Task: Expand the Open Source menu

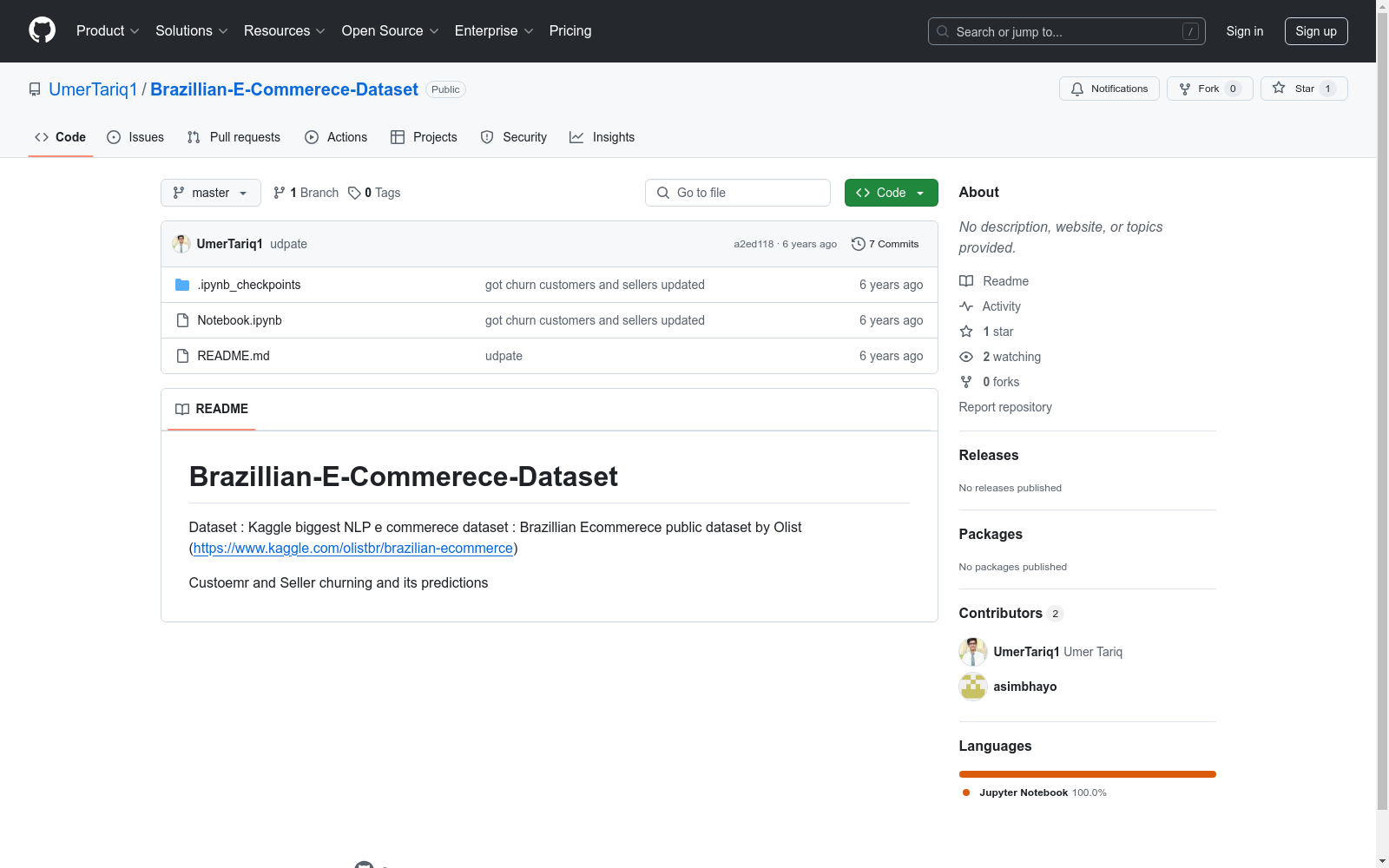Action: pyautogui.click(x=391, y=31)
